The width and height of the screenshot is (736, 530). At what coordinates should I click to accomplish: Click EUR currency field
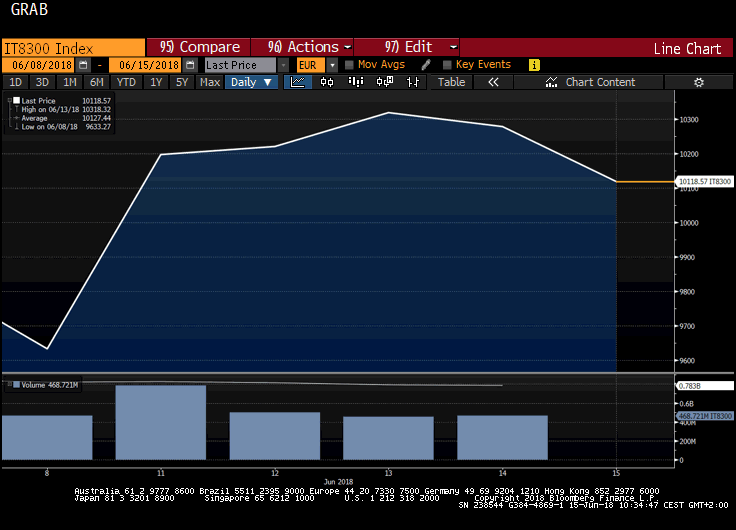point(311,65)
